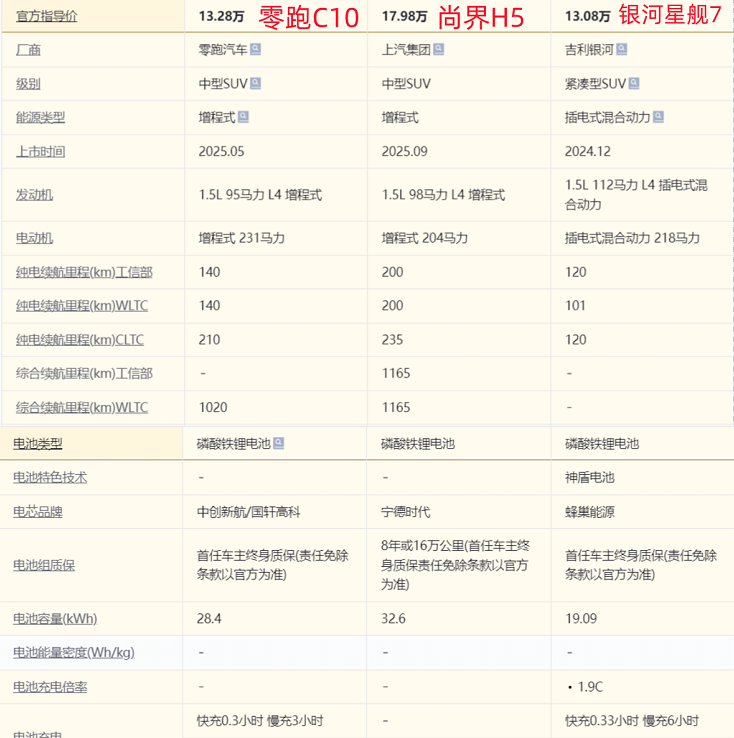Open the icon next to 插电式混合动力 energy type
The height and width of the screenshot is (738, 734).
coord(659,117)
